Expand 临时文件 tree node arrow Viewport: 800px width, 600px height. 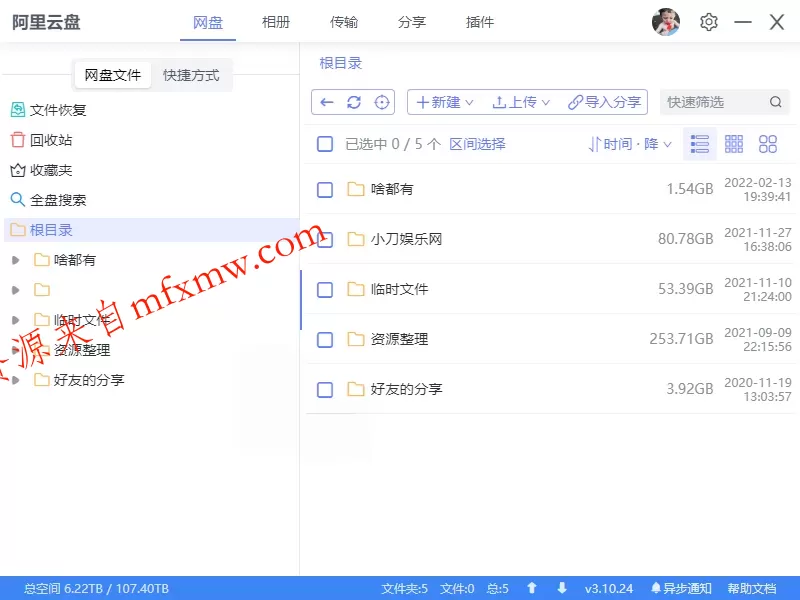click(15, 320)
